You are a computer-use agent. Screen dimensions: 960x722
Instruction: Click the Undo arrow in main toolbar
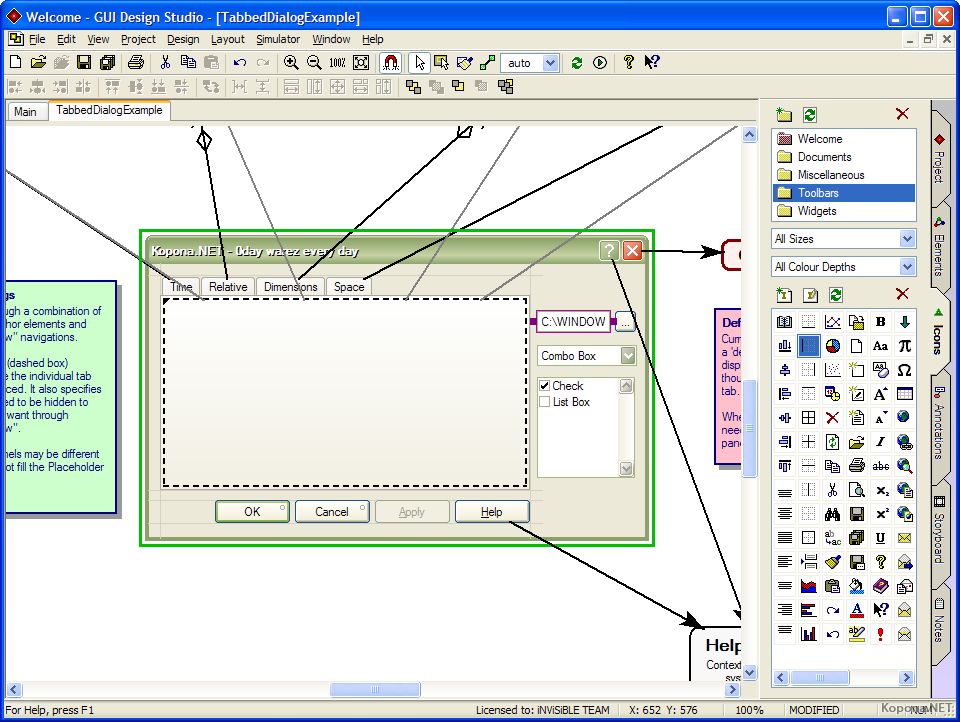click(x=240, y=62)
